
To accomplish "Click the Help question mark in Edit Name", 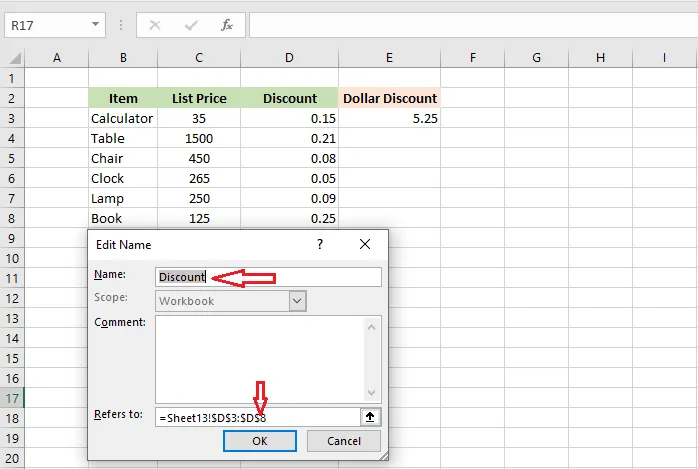I will [320, 244].
